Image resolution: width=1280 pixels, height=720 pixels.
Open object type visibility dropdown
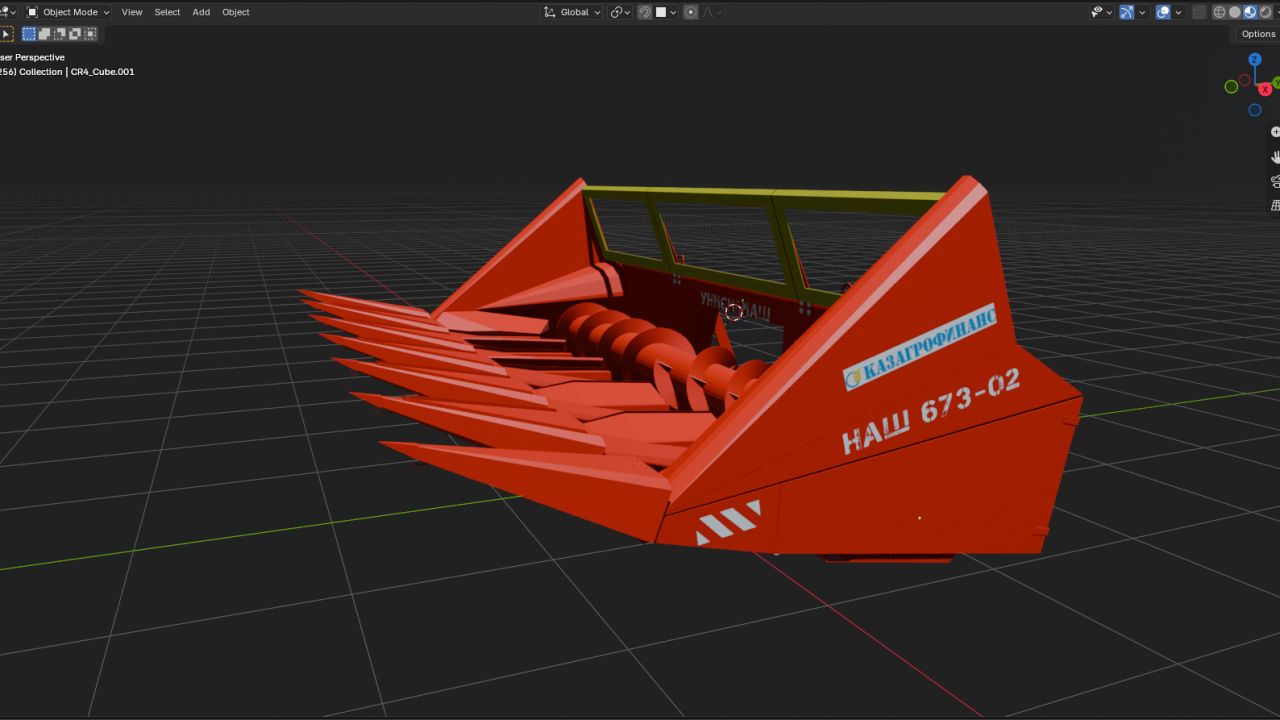1102,12
